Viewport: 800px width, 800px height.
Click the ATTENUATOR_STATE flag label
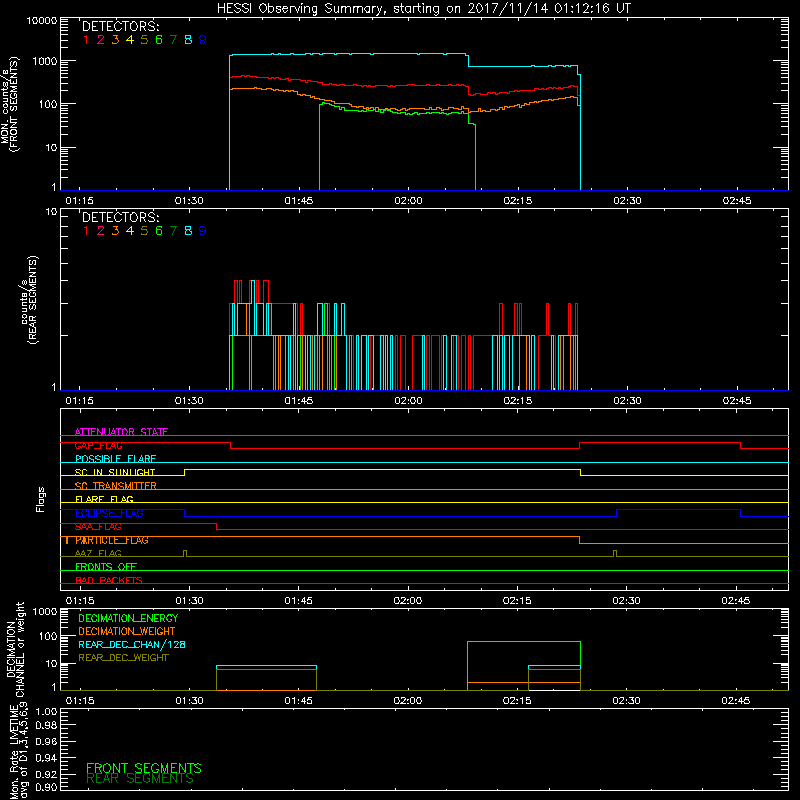click(x=121, y=432)
